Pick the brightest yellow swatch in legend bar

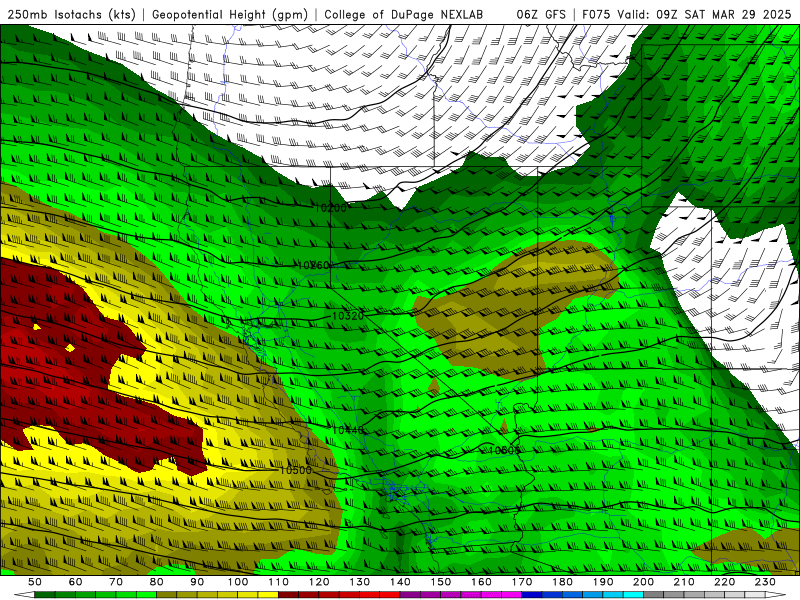click(268, 594)
